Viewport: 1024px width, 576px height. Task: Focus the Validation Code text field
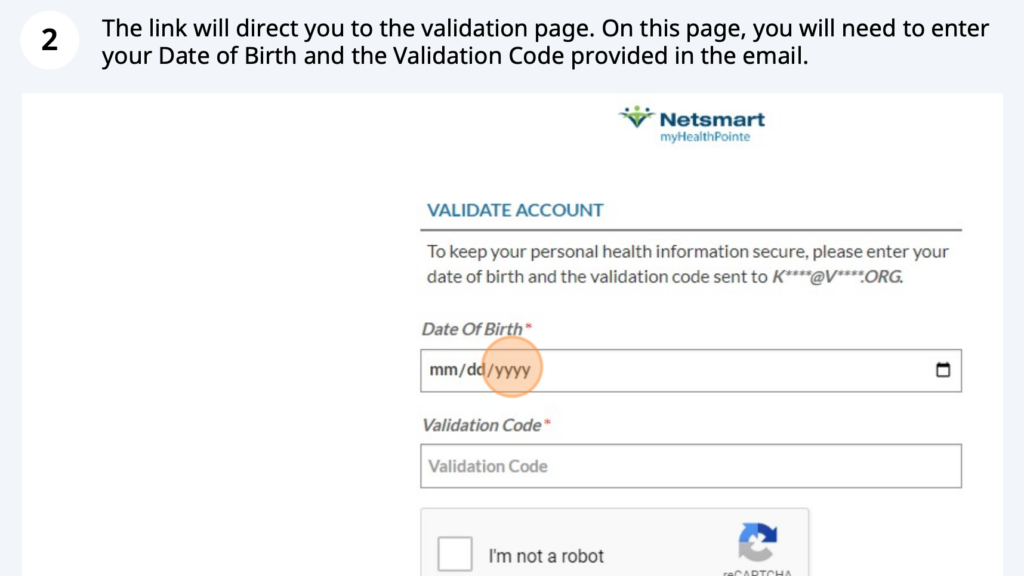(x=691, y=466)
